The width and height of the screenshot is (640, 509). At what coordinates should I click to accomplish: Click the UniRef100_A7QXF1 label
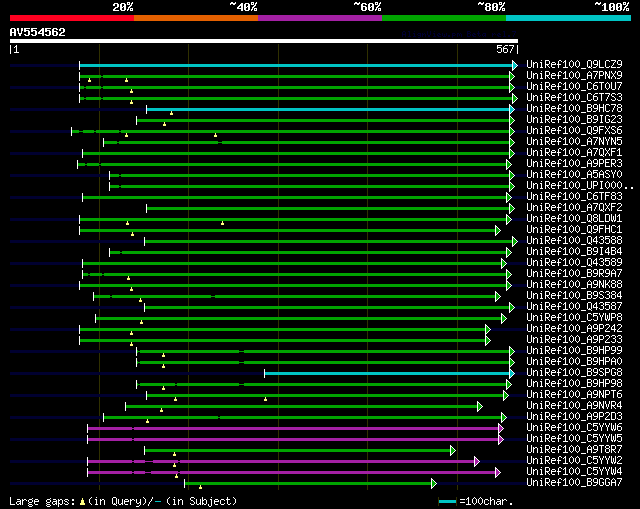click(x=574, y=153)
